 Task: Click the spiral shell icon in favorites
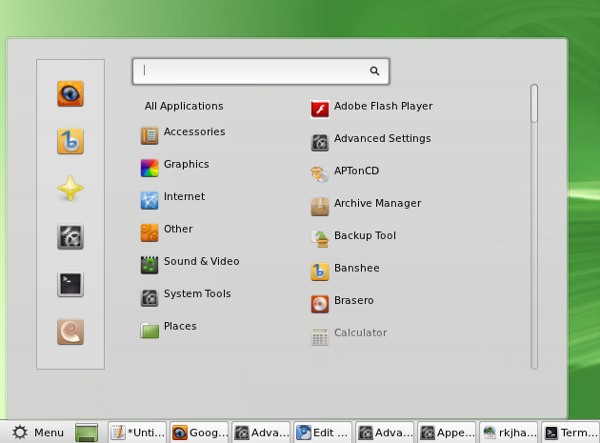pos(70,330)
